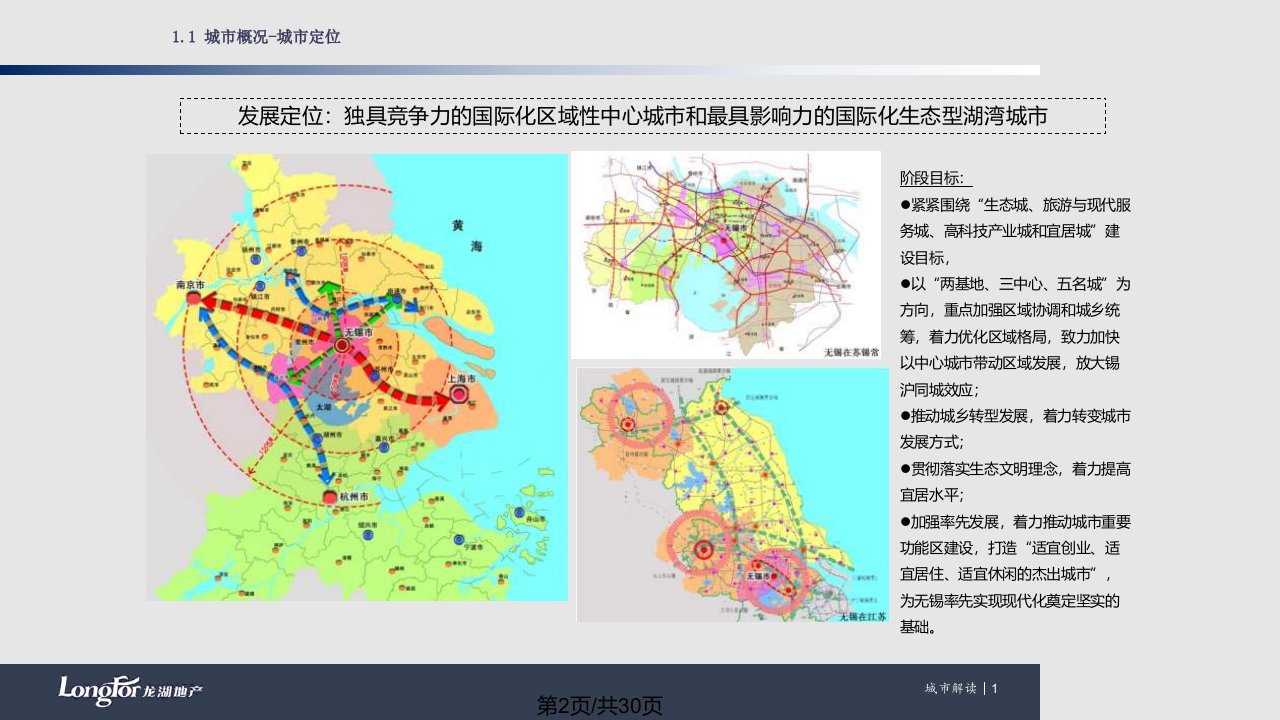1280x720 pixels.
Task: Open the '无锡在江苏' map image
Action: pos(732,495)
